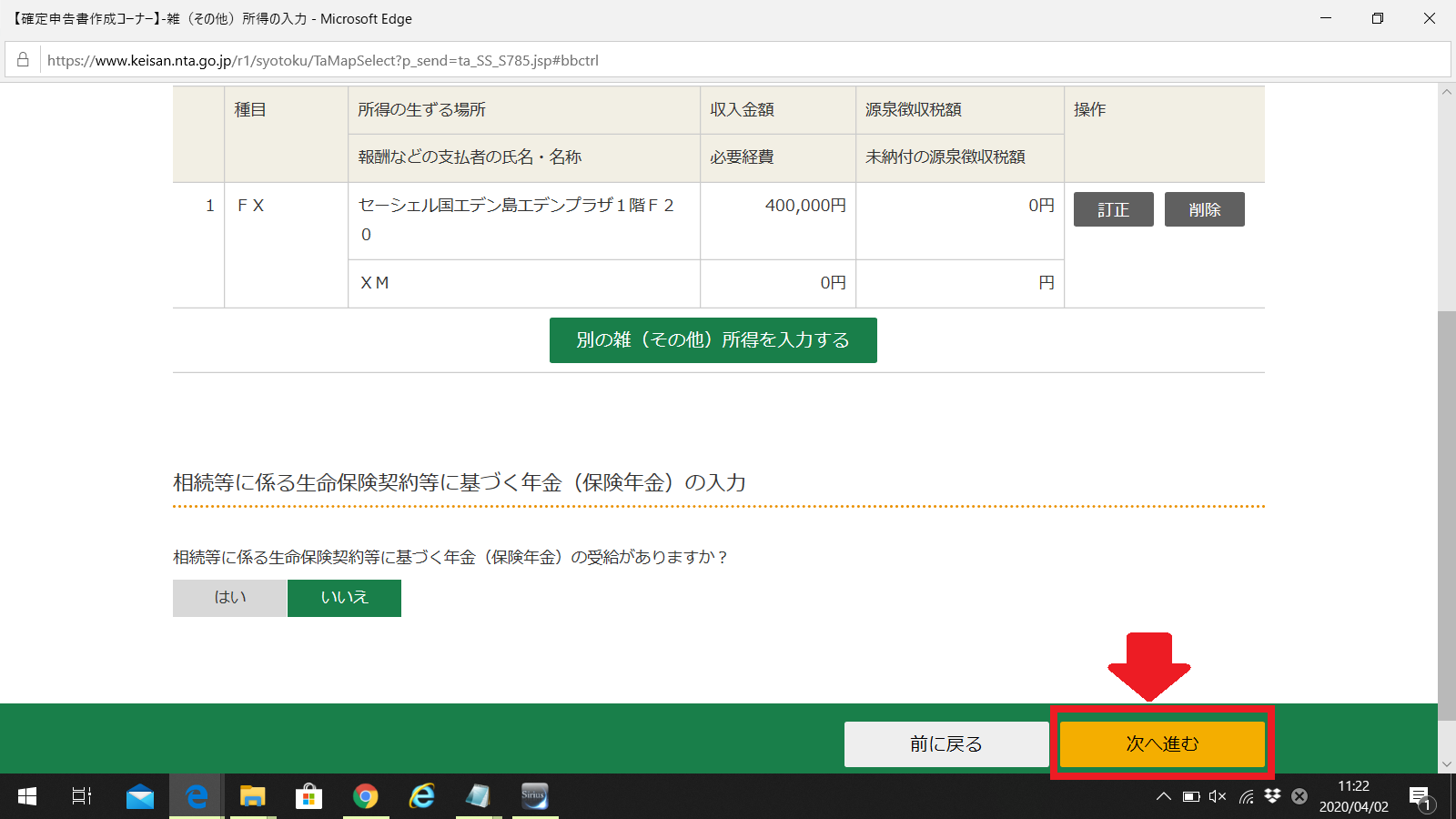Click the Wi-Fi icon in the system tray
The image size is (1456, 819).
pos(1245,796)
